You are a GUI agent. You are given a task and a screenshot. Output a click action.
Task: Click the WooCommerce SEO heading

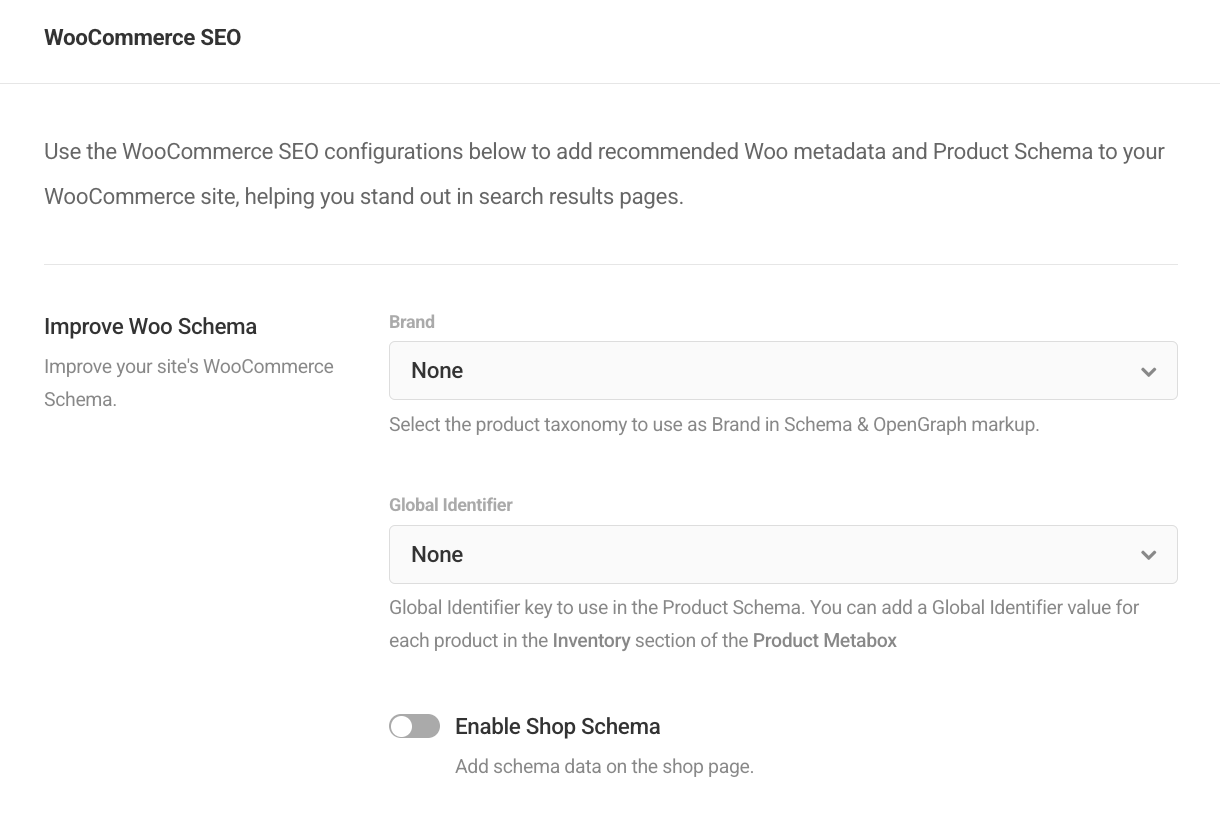click(x=142, y=37)
